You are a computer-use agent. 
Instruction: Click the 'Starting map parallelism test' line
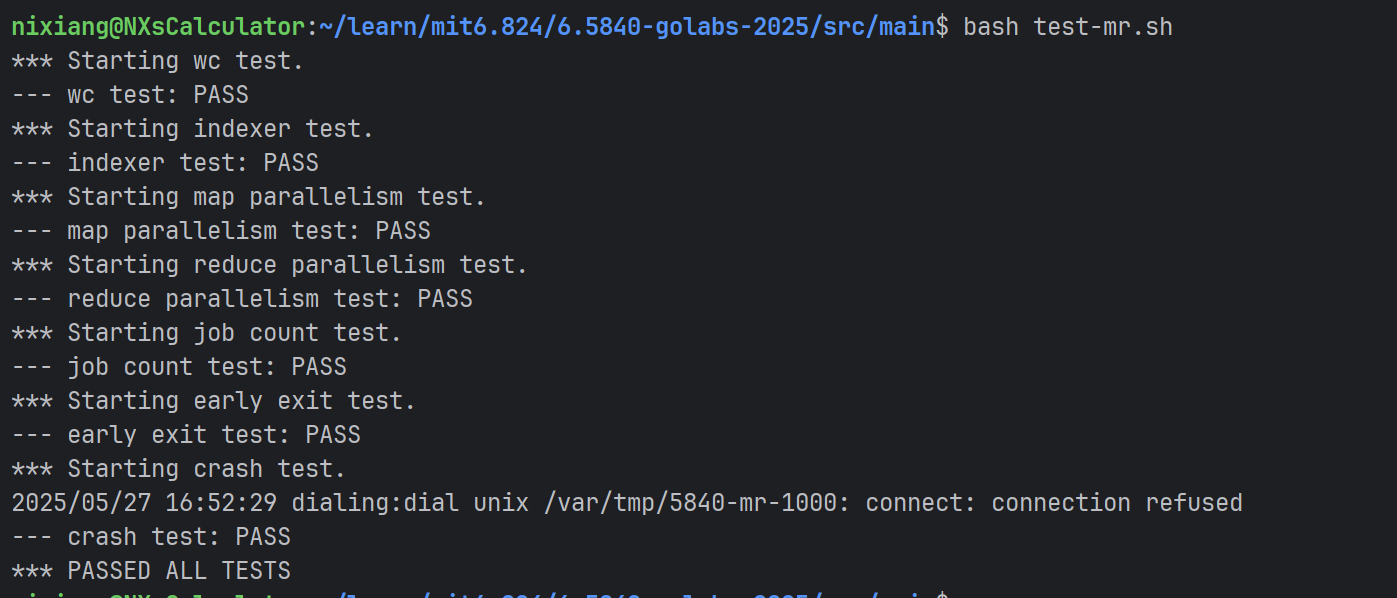pos(249,197)
